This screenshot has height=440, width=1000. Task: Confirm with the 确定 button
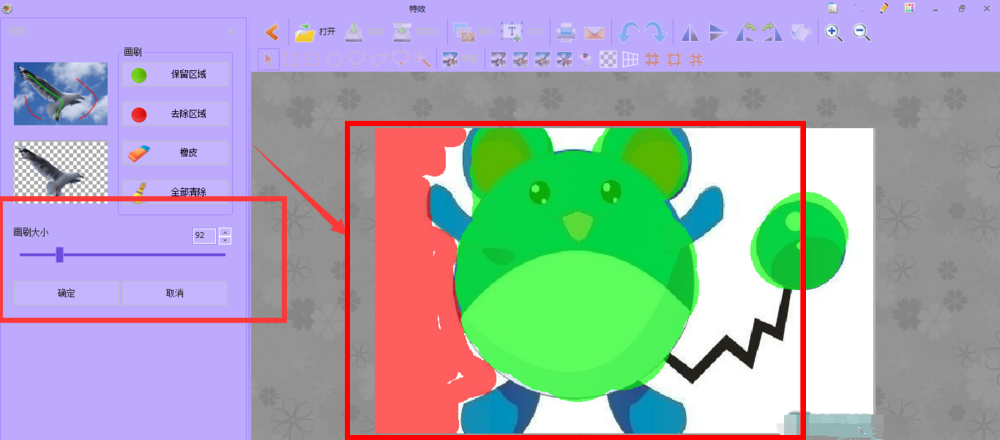coord(66,293)
